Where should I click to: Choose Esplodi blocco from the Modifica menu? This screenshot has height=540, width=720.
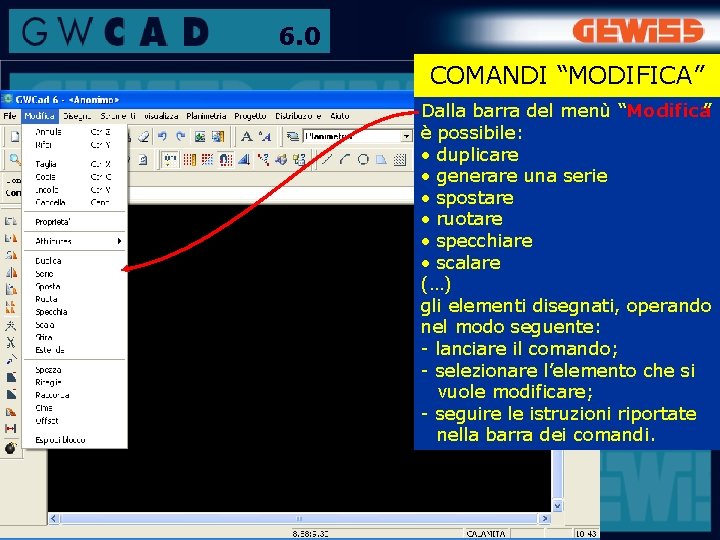coord(74,440)
